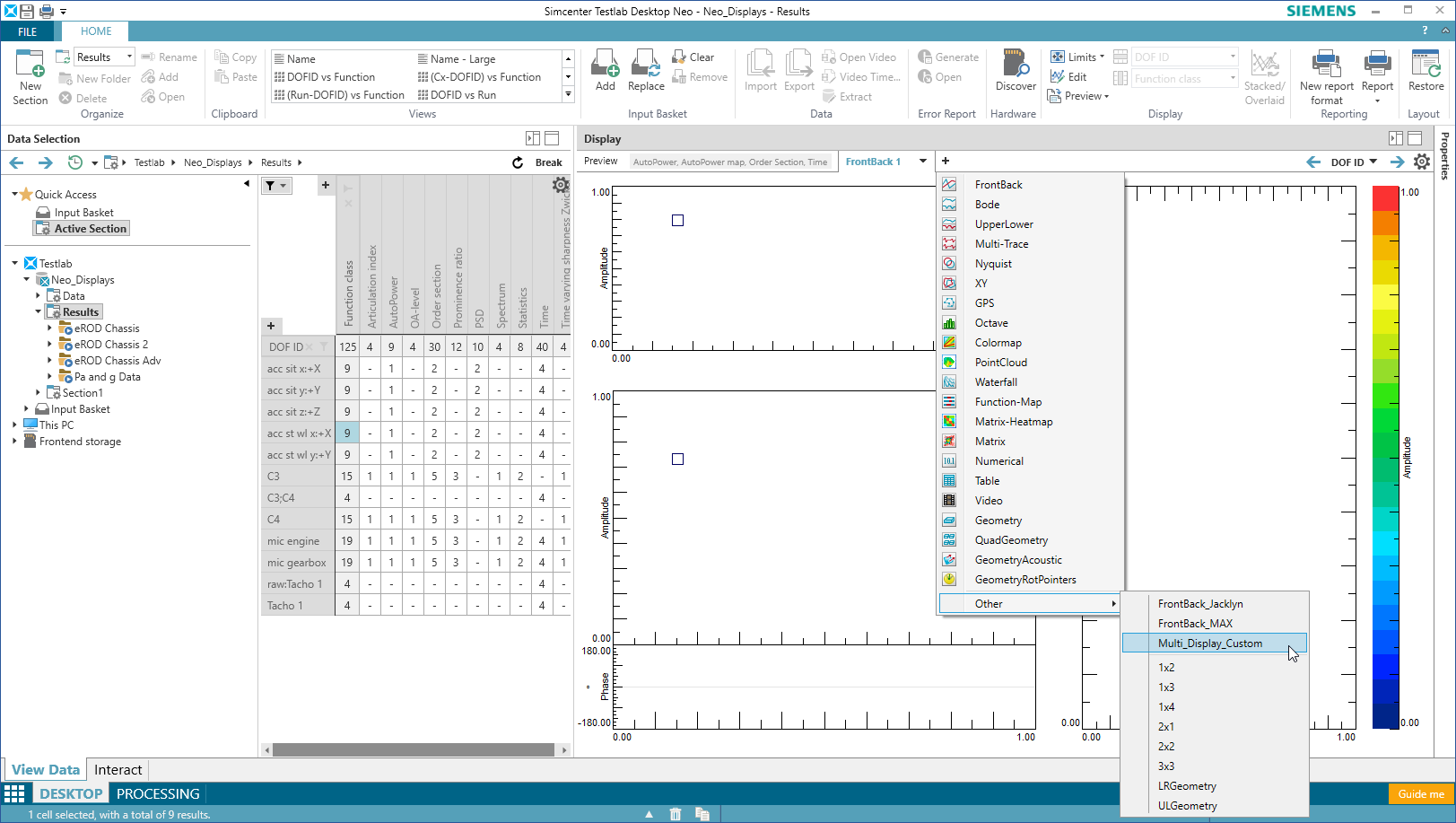Click the filter funnel icon
The width and height of the screenshot is (1456, 823).
click(271, 186)
